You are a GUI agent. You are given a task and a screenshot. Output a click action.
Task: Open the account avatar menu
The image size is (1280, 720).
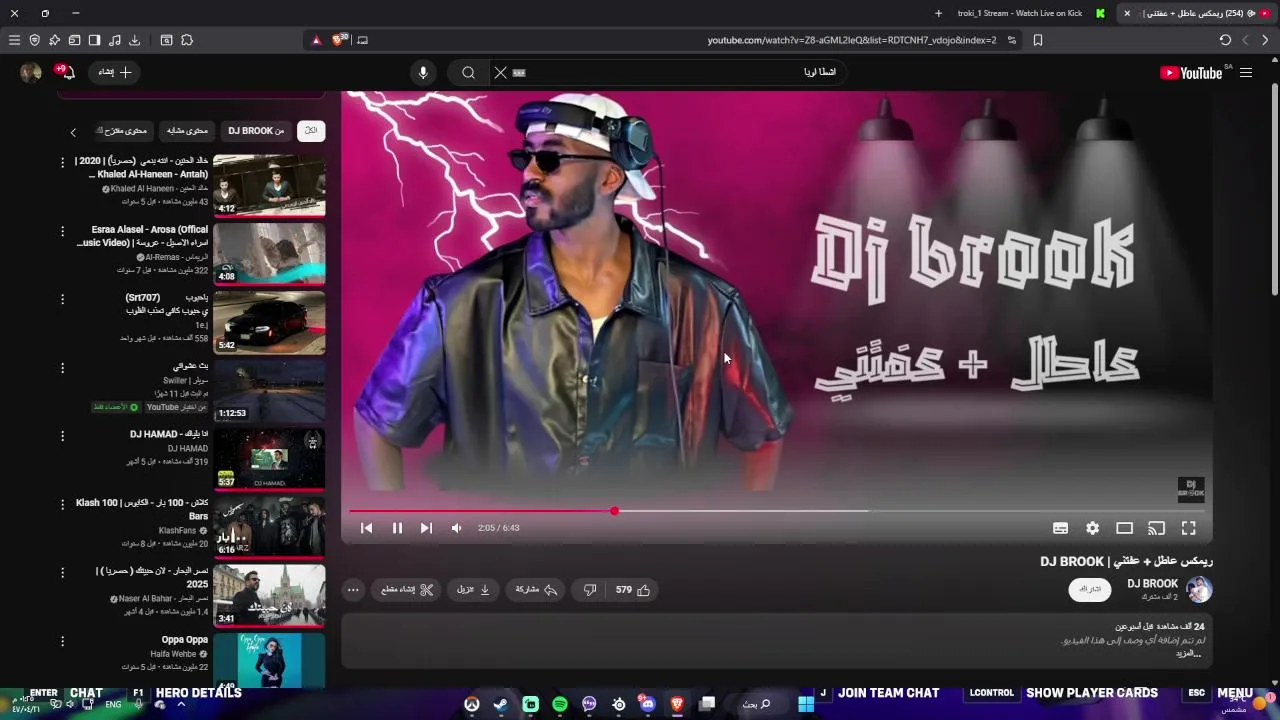(31, 72)
